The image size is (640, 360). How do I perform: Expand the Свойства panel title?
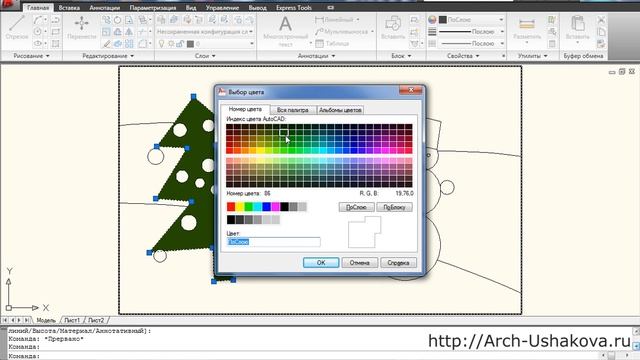463,56
